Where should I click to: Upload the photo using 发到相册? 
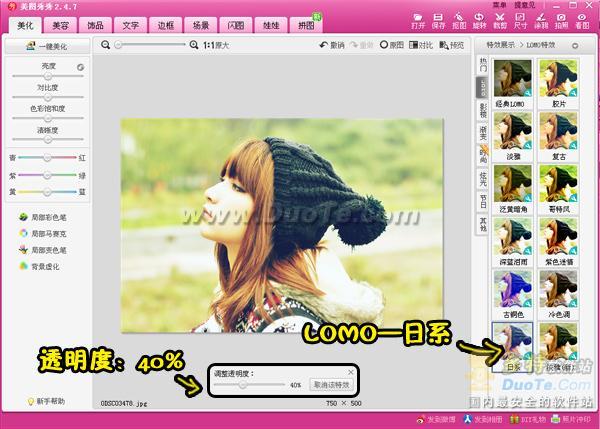coord(483,419)
